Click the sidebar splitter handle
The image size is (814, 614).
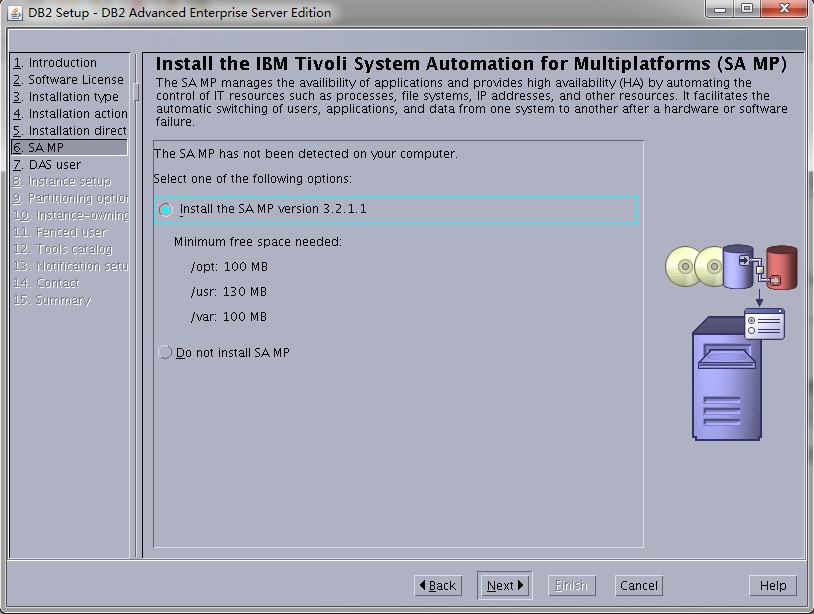136,92
